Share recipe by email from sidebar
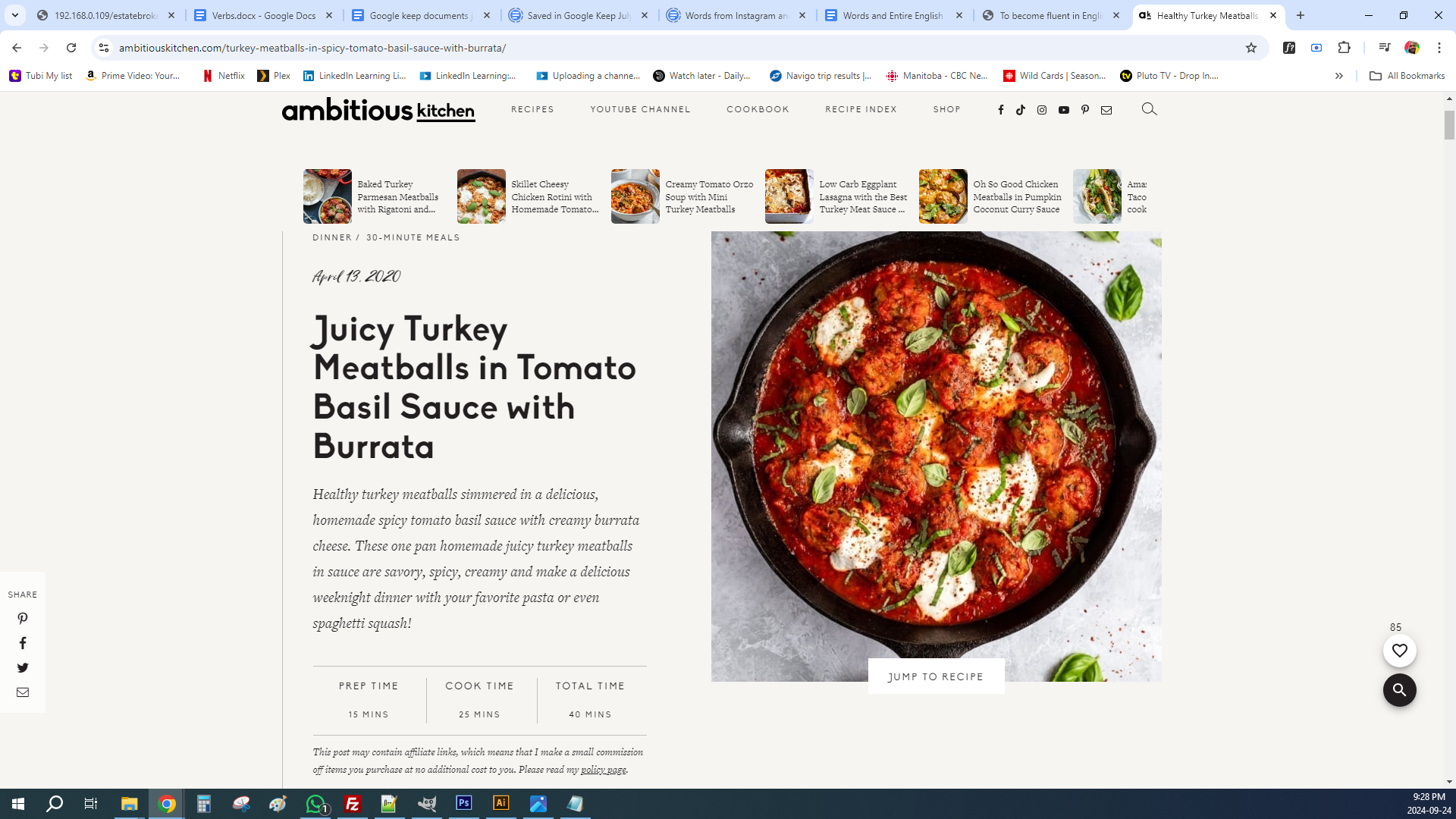 (23, 692)
